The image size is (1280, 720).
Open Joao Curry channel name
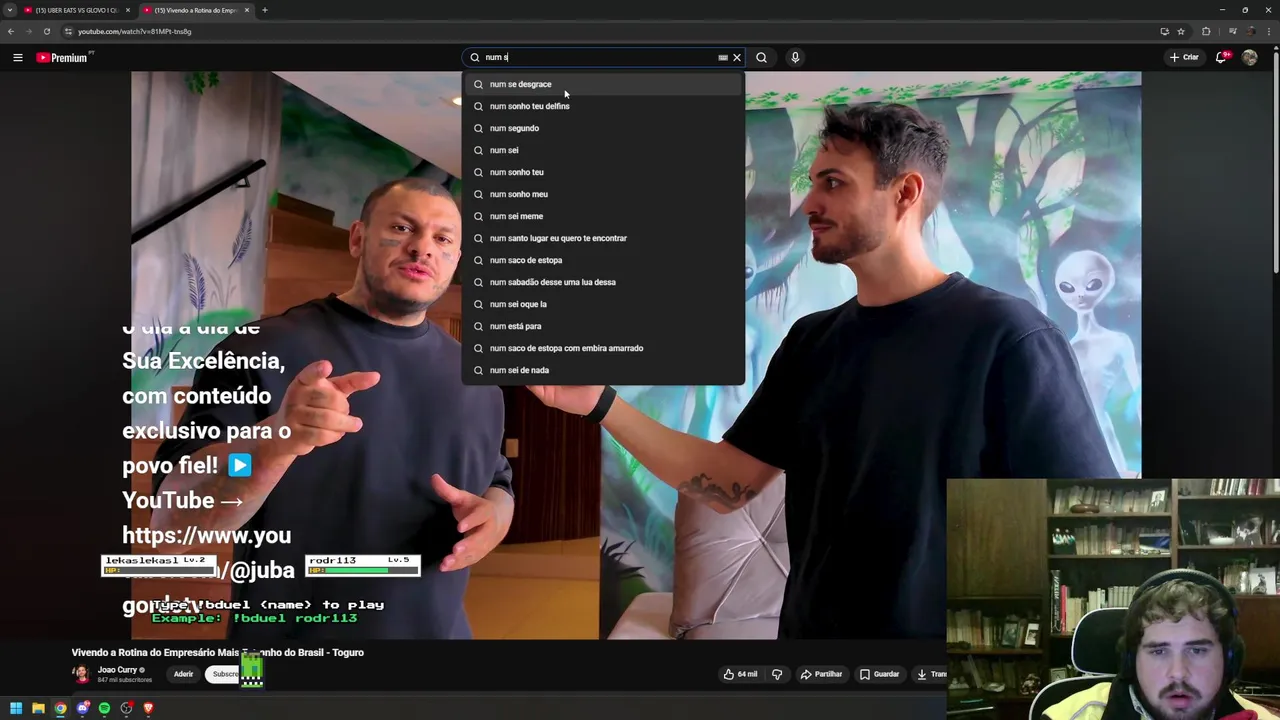[117, 670]
